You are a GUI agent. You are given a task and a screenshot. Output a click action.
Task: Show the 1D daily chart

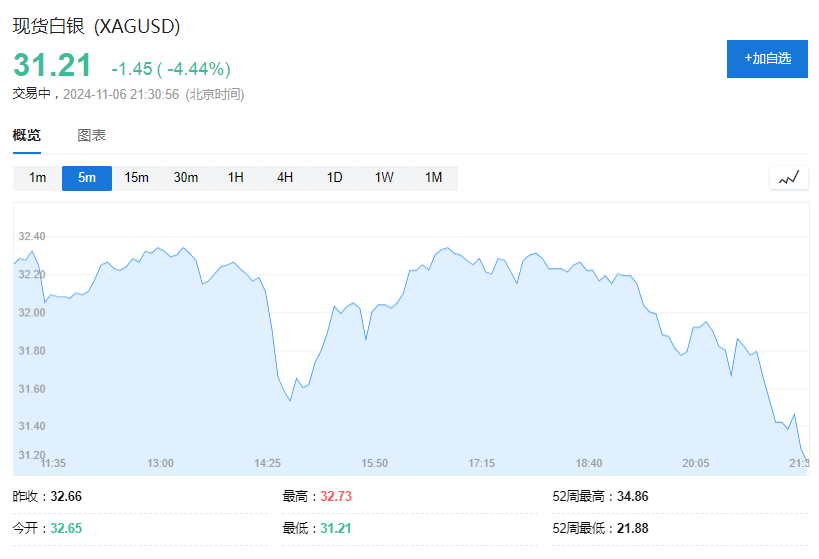point(334,178)
